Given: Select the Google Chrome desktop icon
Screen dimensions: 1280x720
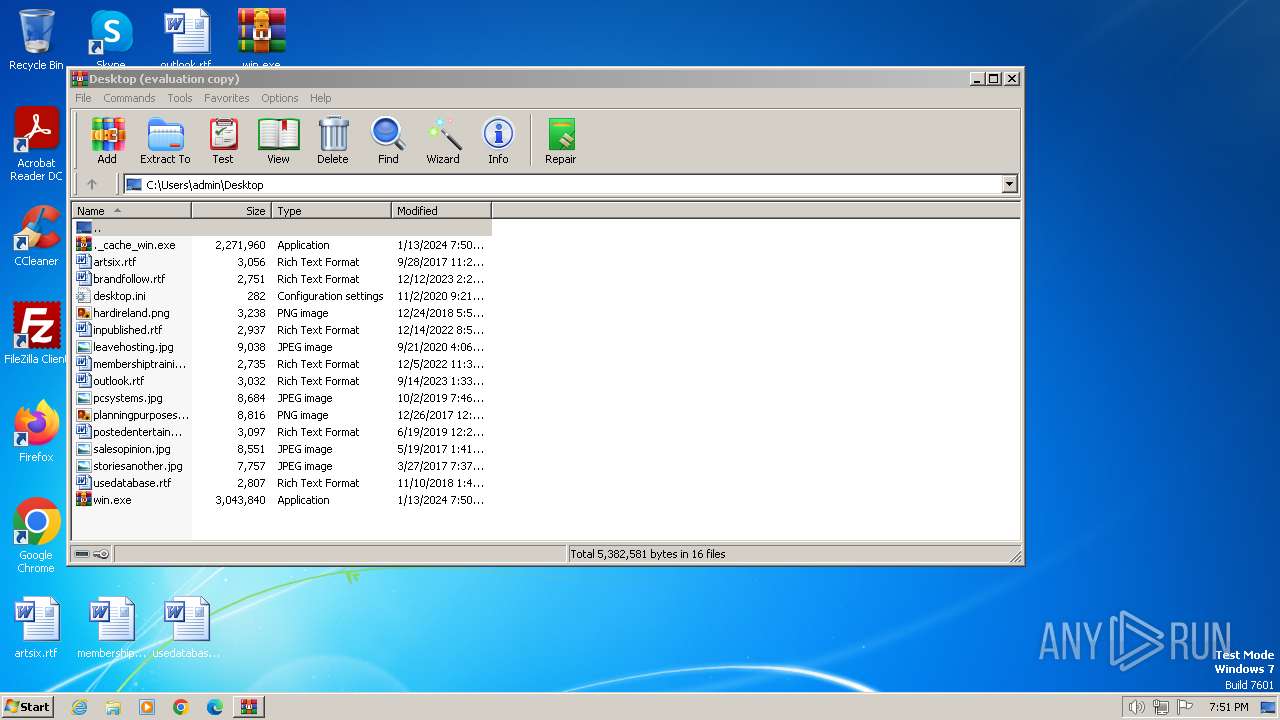Looking at the screenshot, I should tap(36, 536).
